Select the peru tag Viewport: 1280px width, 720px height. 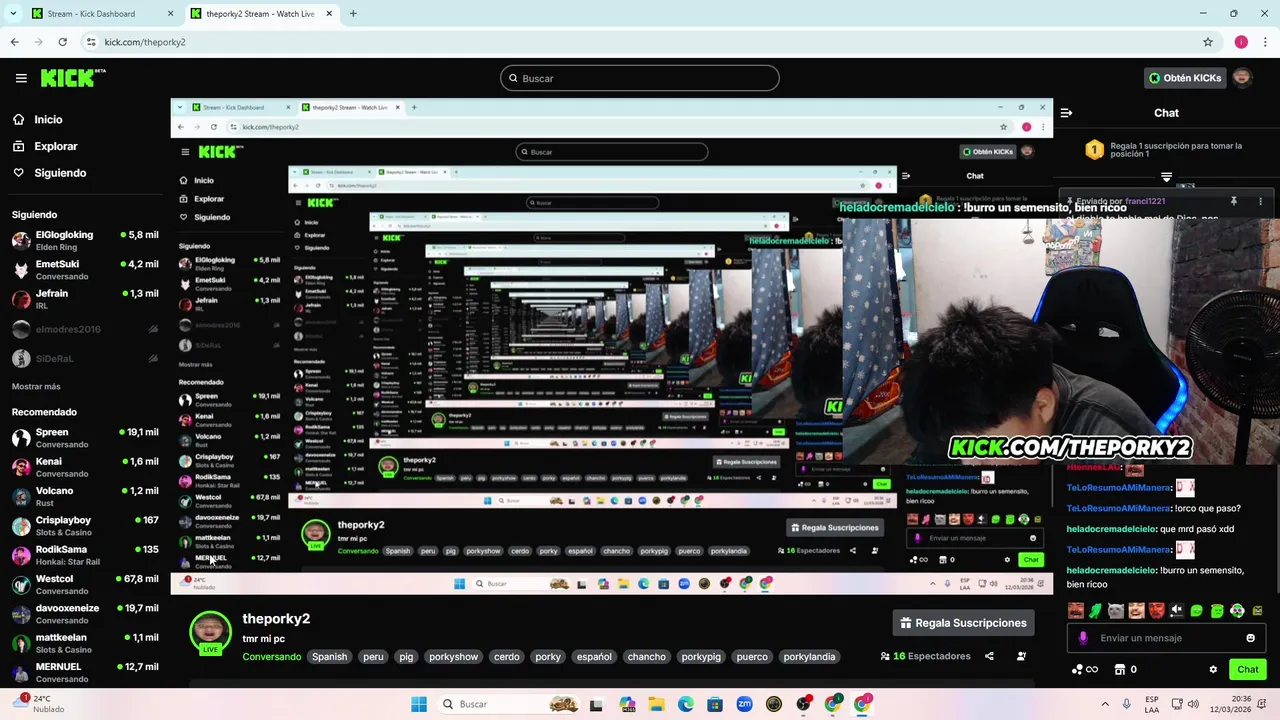pos(373,657)
